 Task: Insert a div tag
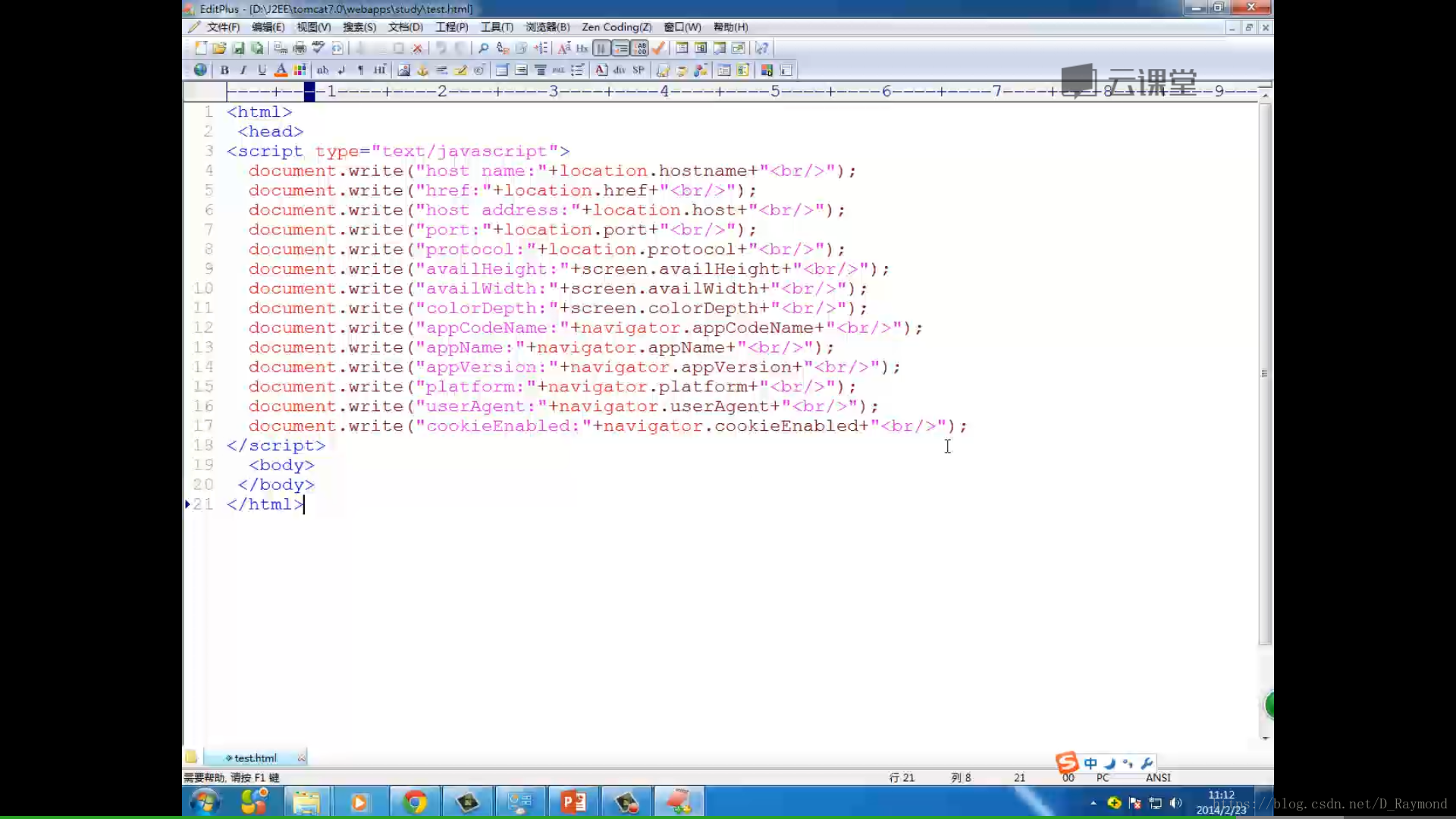coord(620,70)
